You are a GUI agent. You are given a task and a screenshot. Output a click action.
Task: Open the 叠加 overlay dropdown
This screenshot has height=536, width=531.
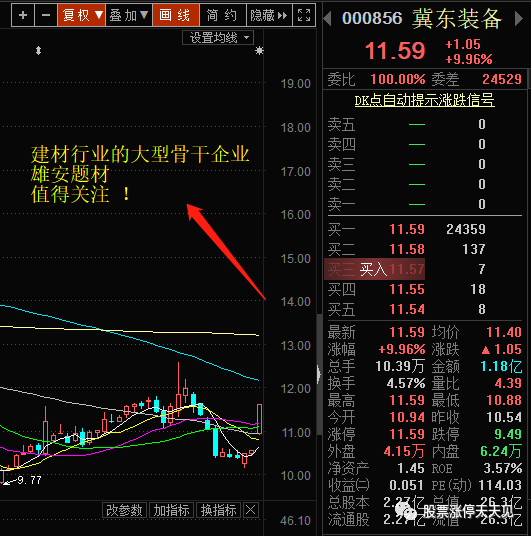[129, 15]
